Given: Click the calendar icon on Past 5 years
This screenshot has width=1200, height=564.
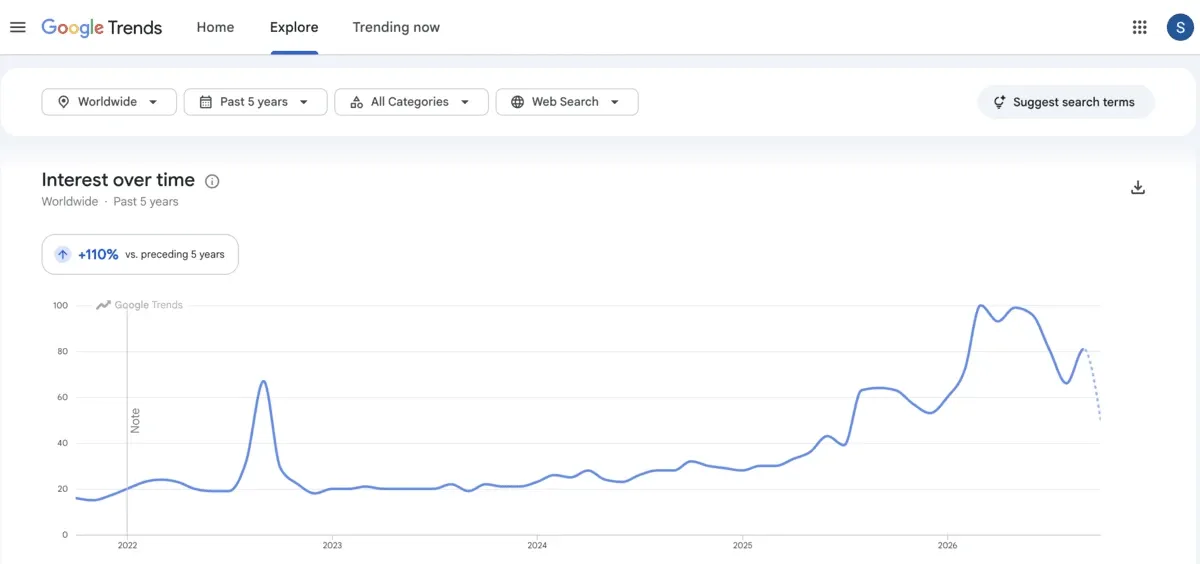Looking at the screenshot, I should click(206, 102).
